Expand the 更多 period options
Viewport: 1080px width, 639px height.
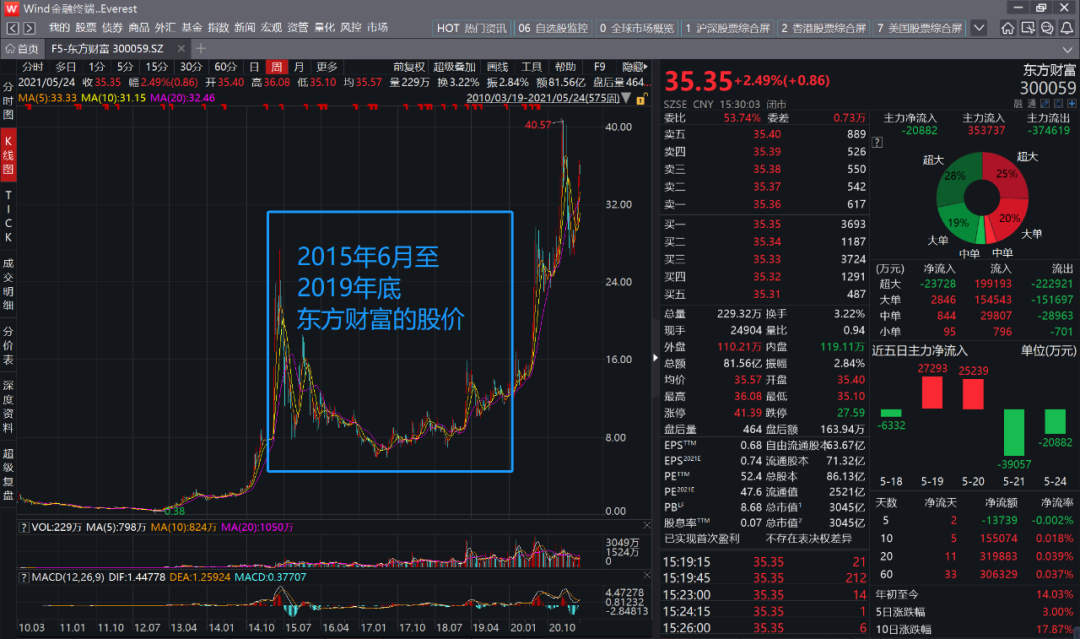[326, 67]
